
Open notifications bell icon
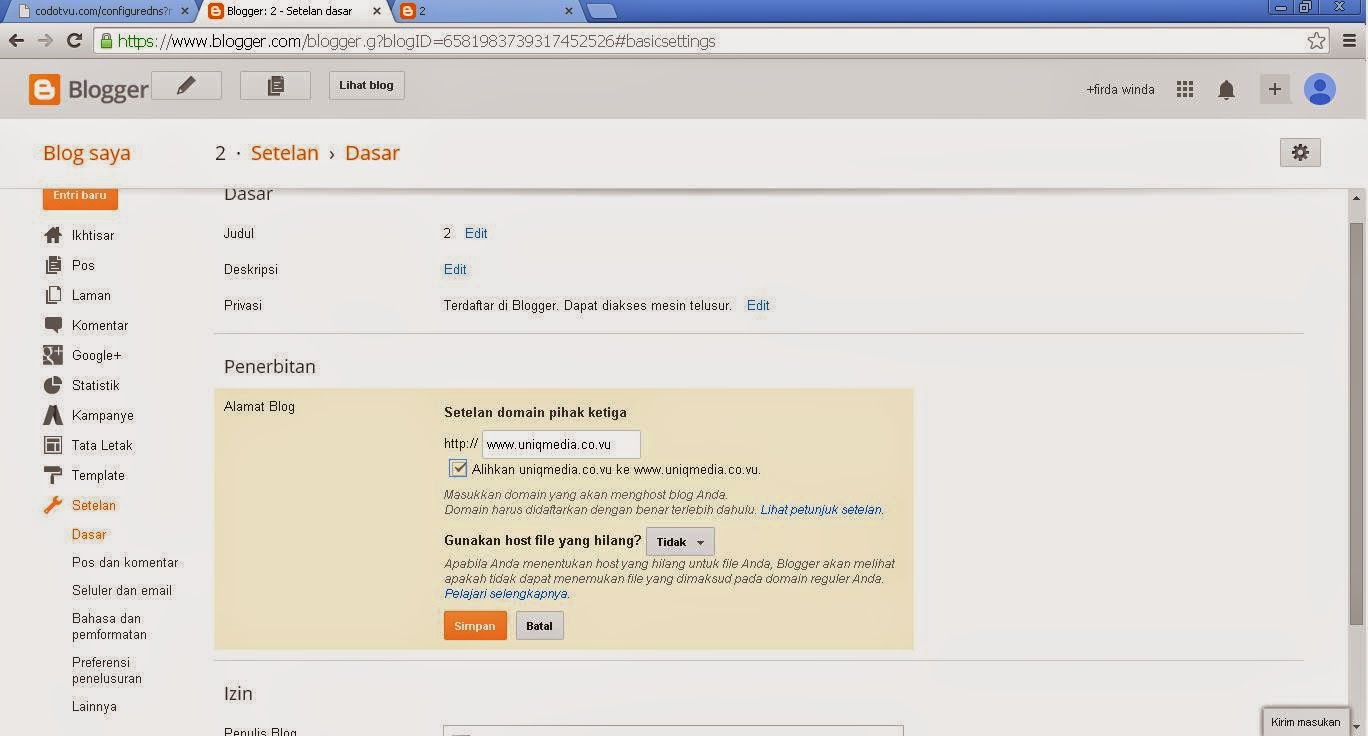click(x=1226, y=90)
